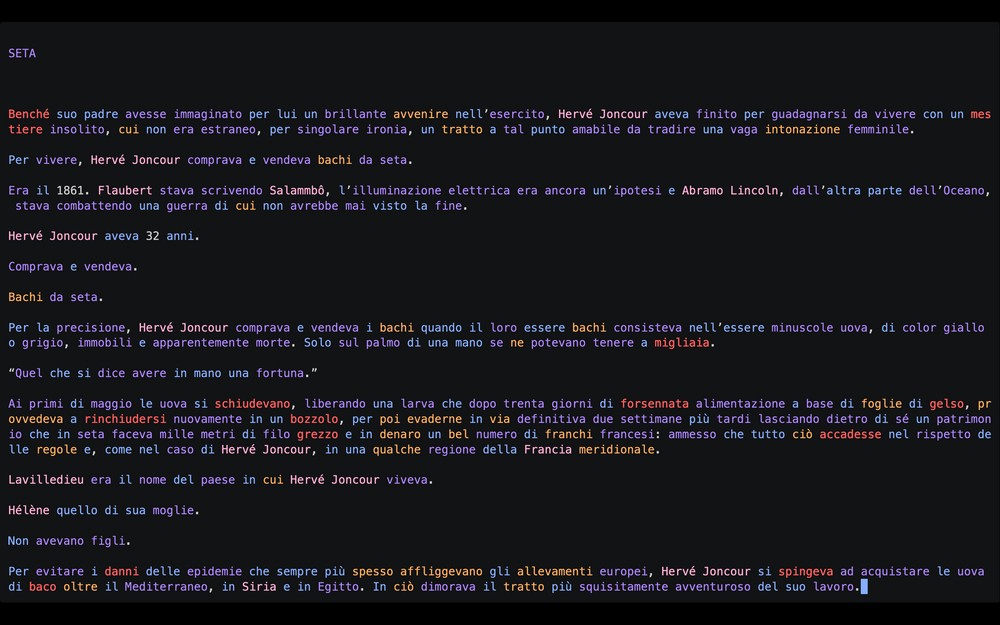Click the word "franchi"
1000x625 pixels.
568,434
